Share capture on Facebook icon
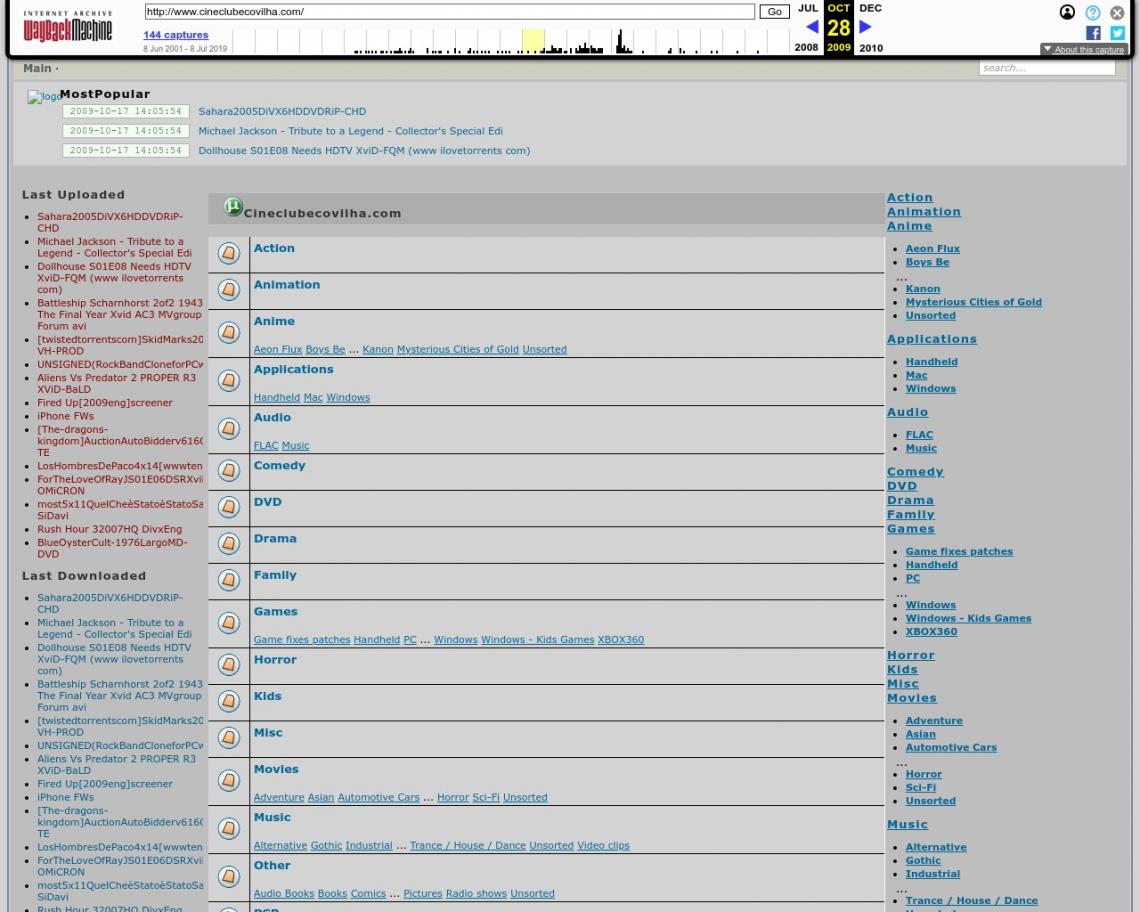 click(x=1093, y=33)
